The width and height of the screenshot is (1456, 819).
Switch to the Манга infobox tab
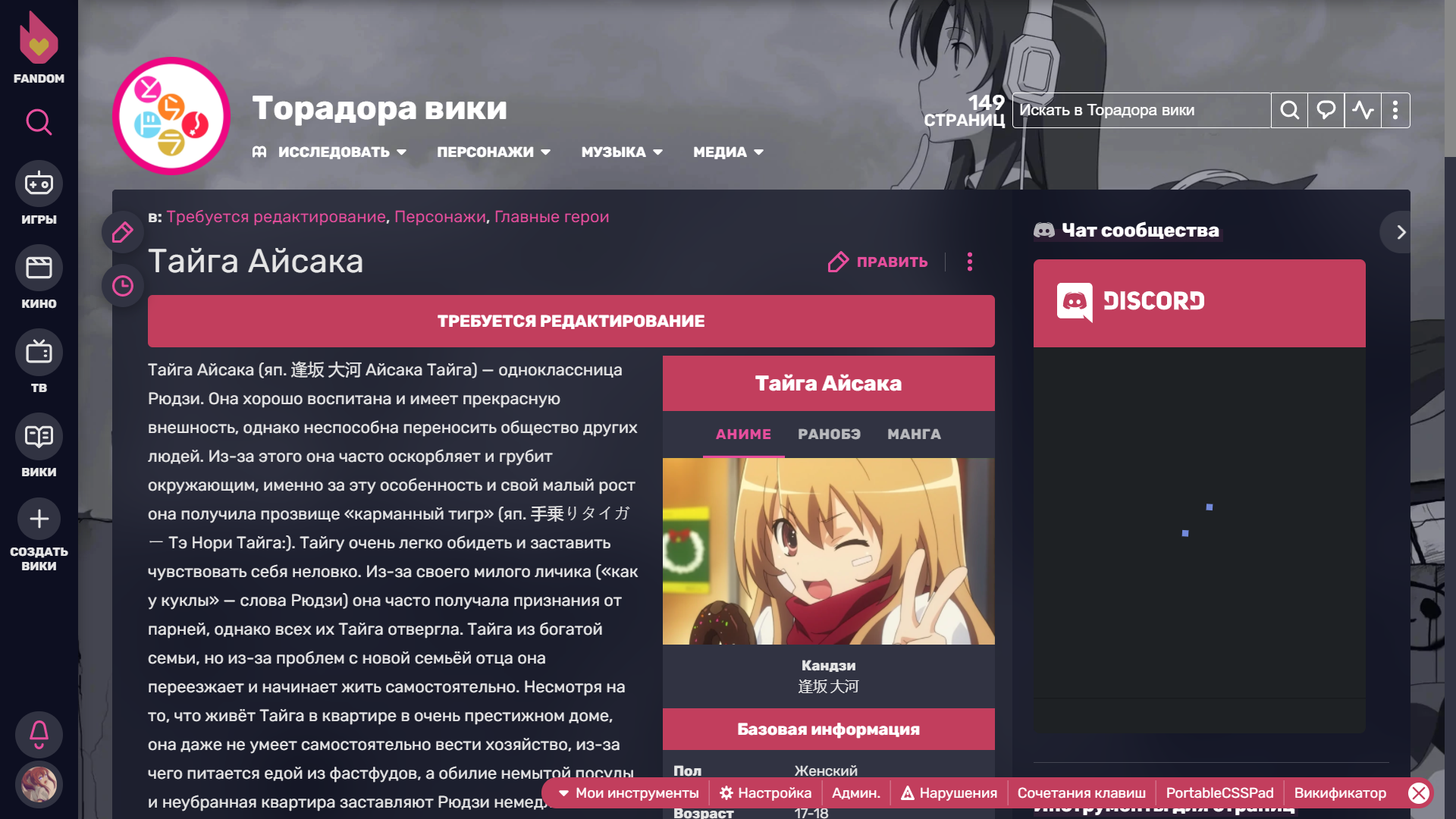[x=914, y=435]
